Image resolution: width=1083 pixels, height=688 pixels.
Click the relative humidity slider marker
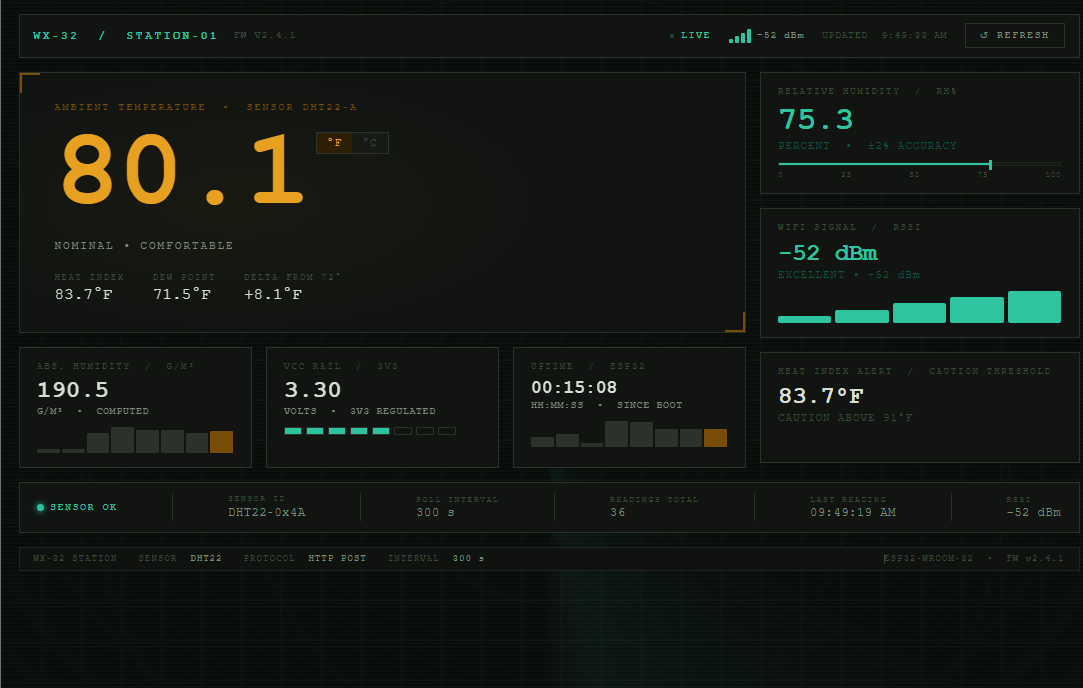tap(990, 164)
